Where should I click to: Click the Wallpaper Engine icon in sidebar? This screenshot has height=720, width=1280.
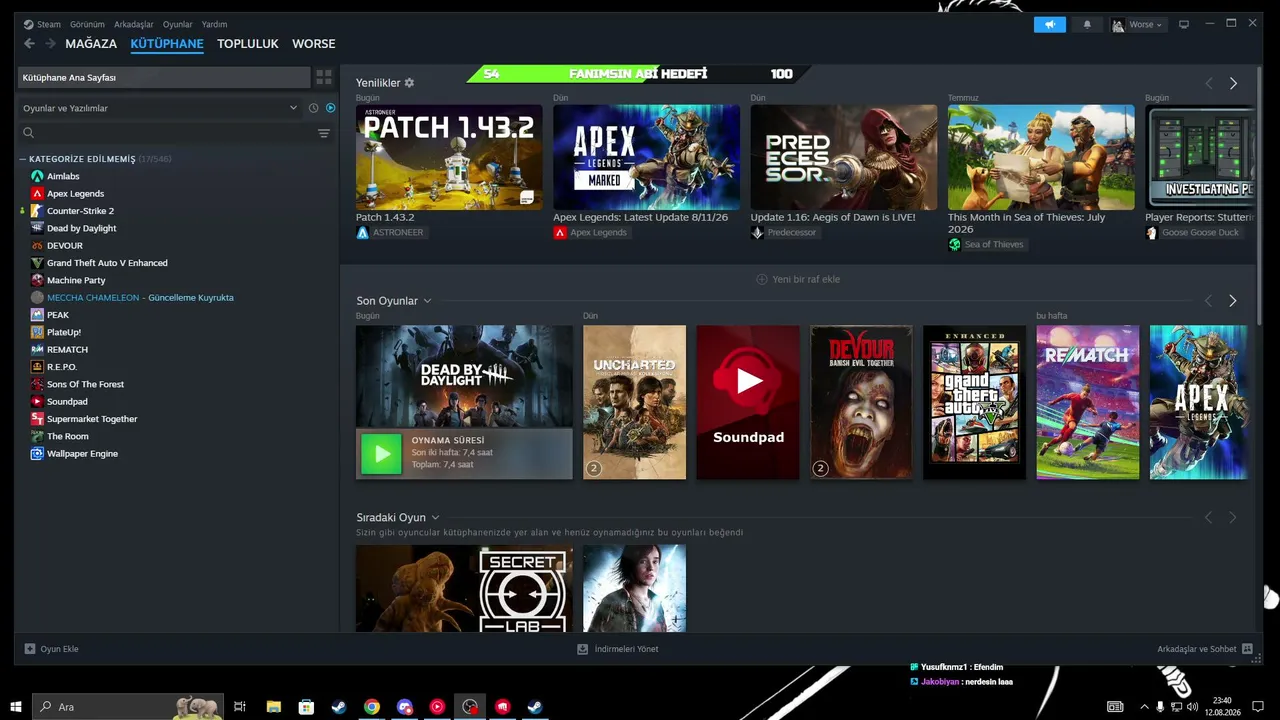pyautogui.click(x=37, y=454)
